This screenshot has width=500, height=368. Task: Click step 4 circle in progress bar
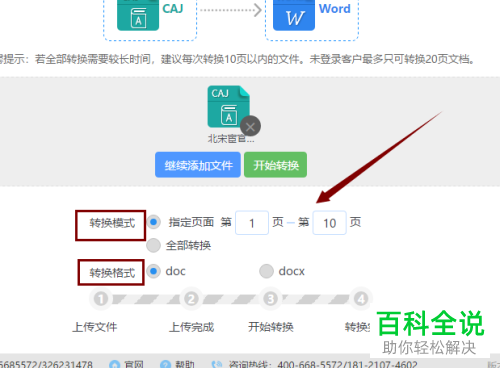[x=361, y=299]
